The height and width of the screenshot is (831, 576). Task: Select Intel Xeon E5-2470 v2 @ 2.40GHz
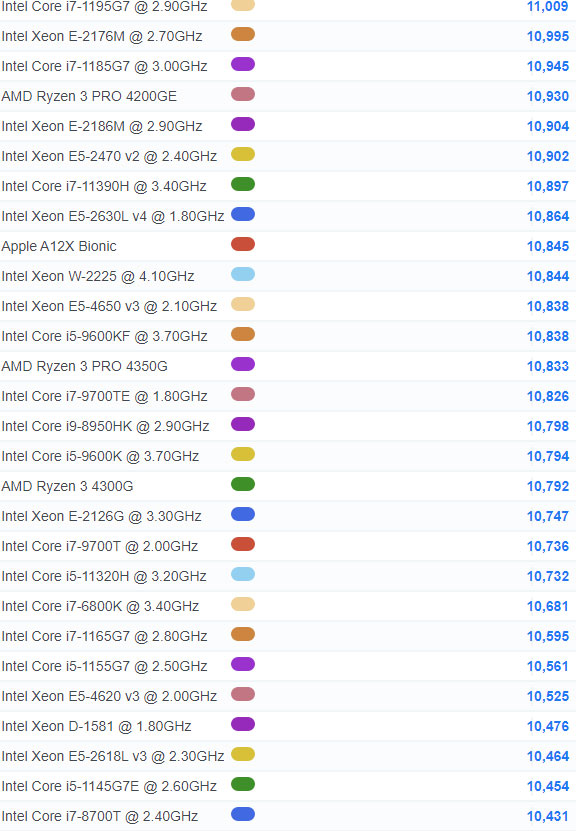pyautogui.click(x=109, y=156)
